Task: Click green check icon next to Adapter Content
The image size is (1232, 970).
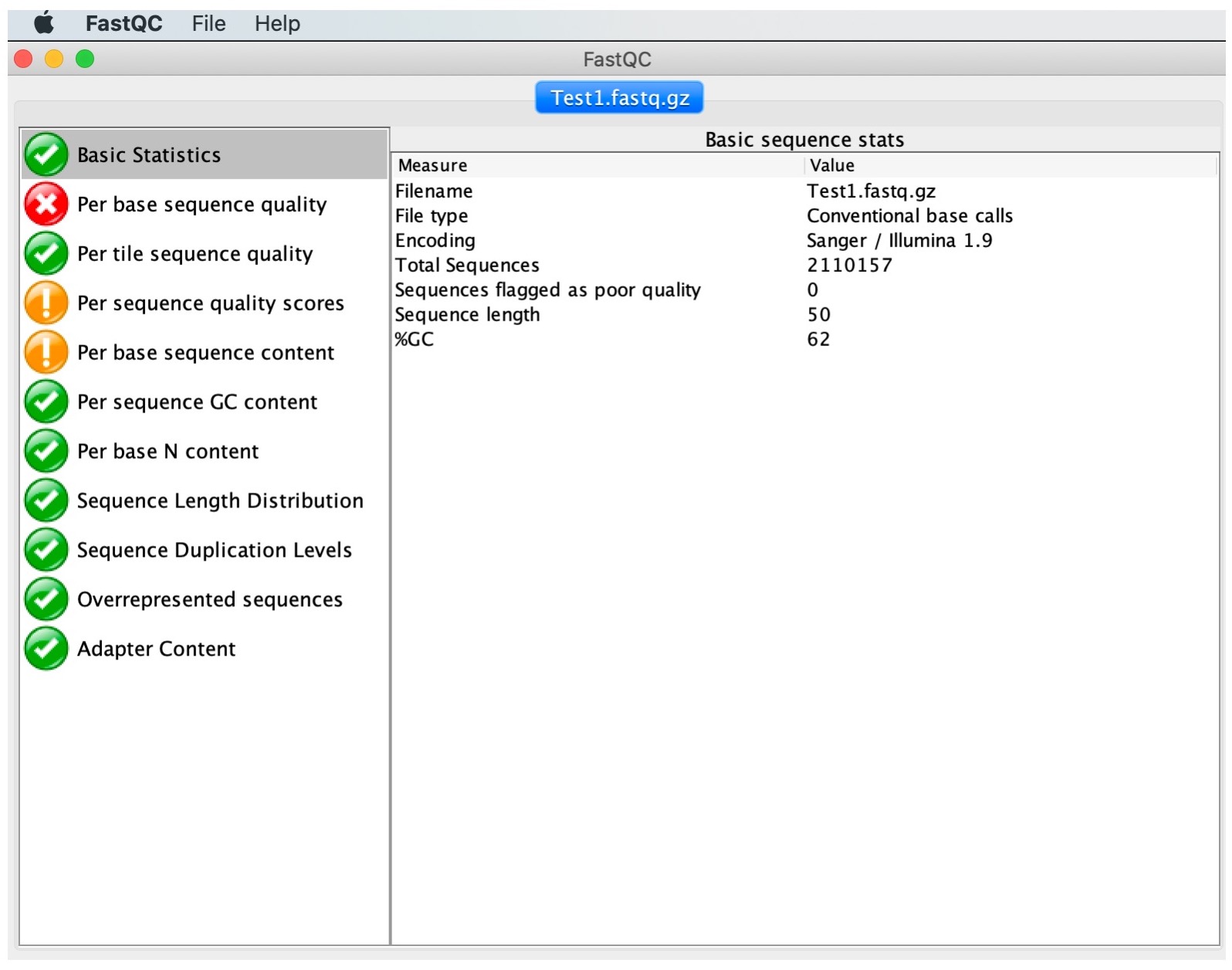Action: point(46,649)
